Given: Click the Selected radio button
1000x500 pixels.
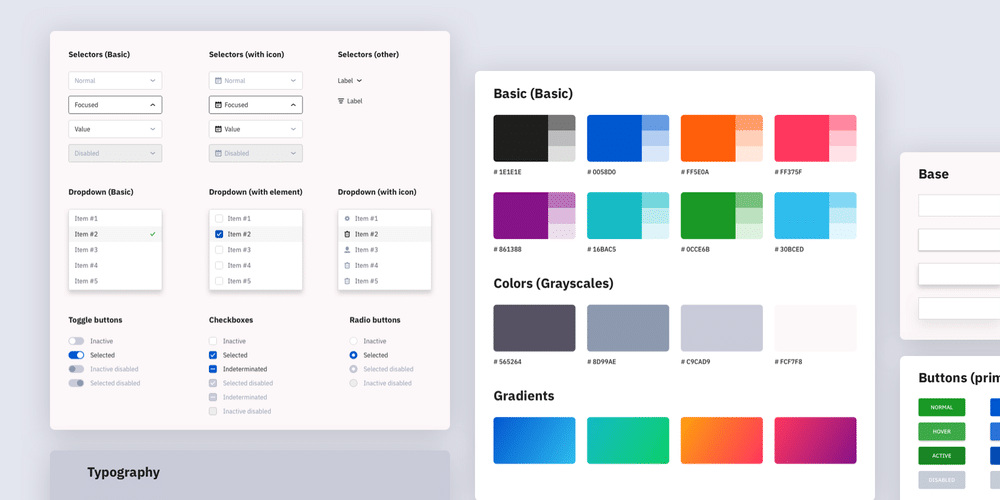Looking at the screenshot, I should point(353,355).
